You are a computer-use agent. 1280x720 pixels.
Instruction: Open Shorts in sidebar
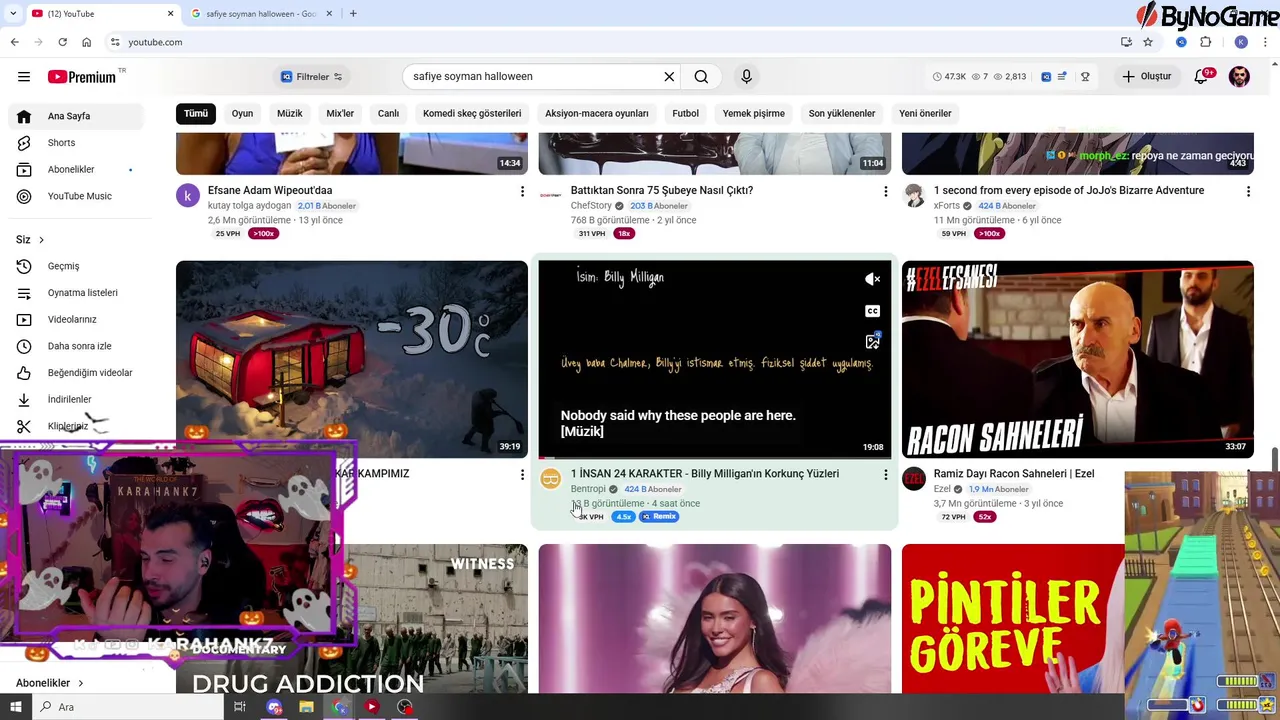click(76, 143)
